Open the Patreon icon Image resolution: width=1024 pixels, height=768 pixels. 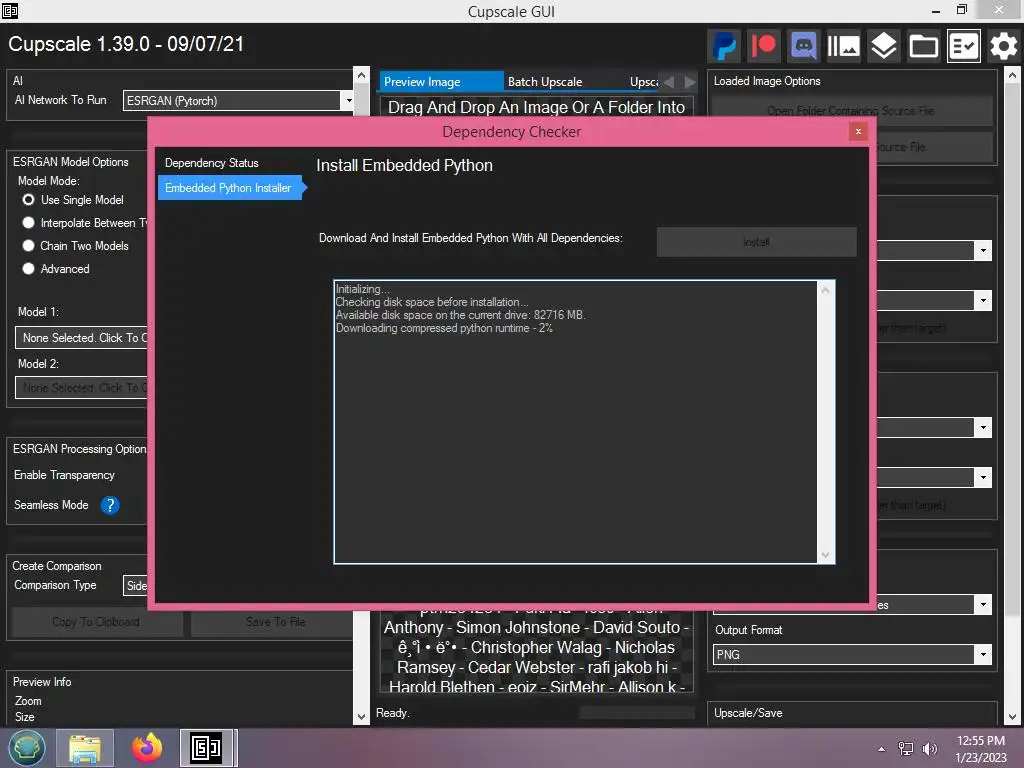pos(763,46)
